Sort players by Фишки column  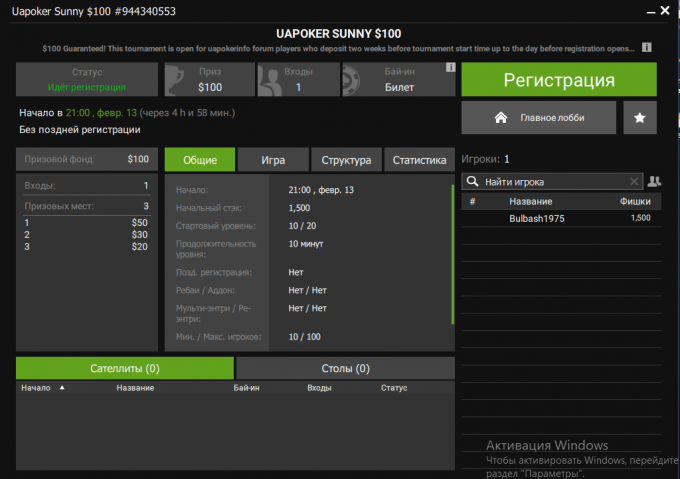635,202
